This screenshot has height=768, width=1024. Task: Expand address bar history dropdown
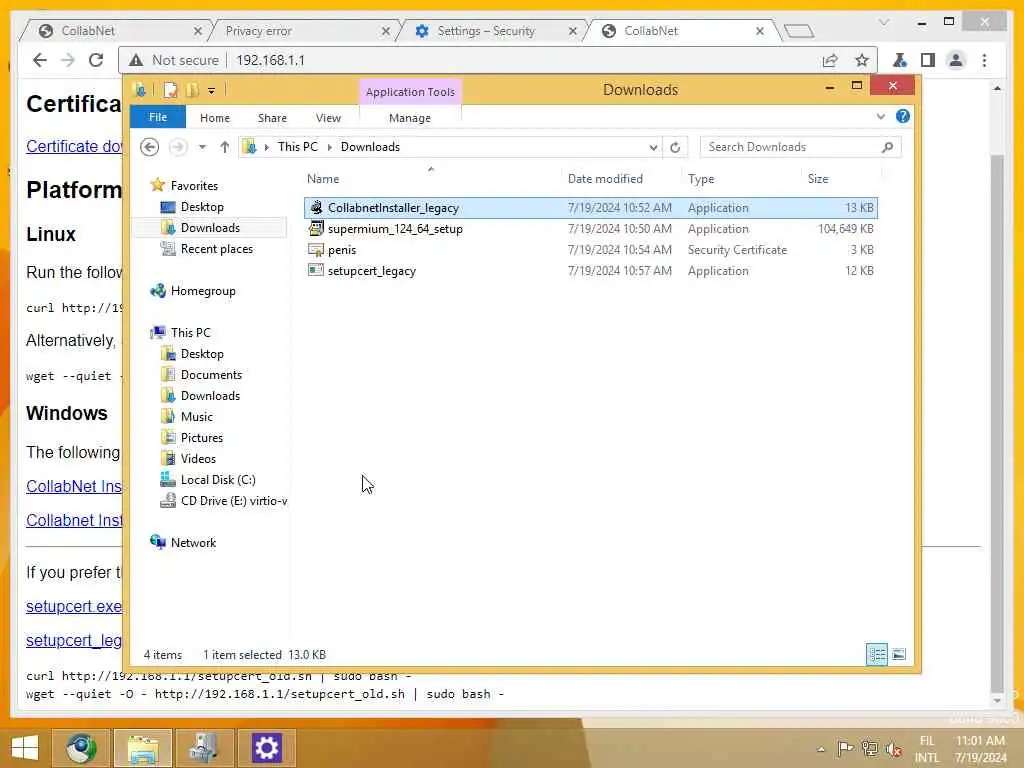click(653, 147)
